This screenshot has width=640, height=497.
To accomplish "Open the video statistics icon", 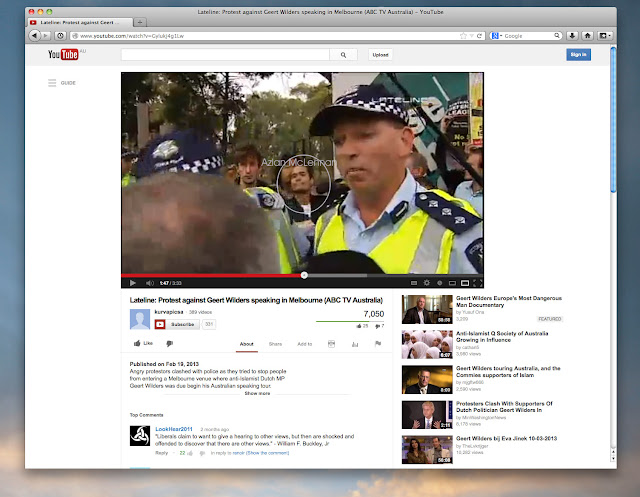I will (x=355, y=344).
